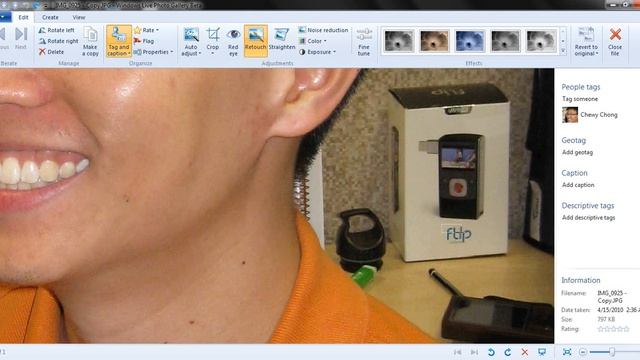Rotate counterclockwise from the bottom bar
The width and height of the screenshot is (640, 360).
tap(491, 352)
